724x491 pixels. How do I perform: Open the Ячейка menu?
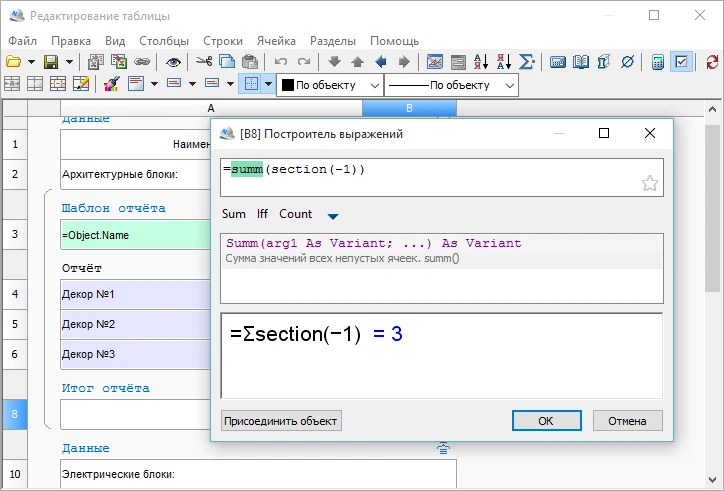(x=276, y=41)
